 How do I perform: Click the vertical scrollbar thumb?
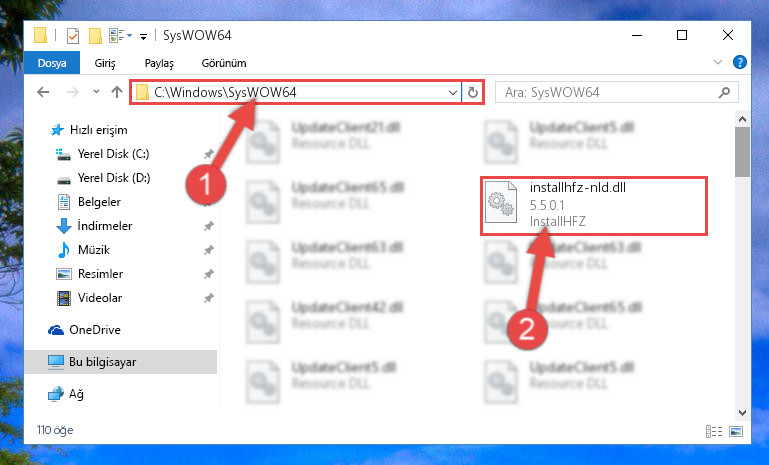(742, 152)
